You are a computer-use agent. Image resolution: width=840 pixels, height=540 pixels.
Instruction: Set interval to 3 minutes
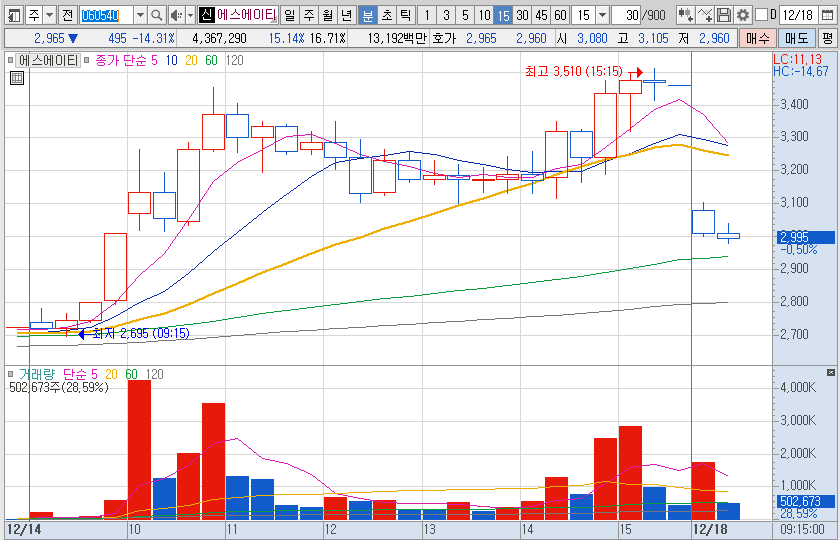446,15
